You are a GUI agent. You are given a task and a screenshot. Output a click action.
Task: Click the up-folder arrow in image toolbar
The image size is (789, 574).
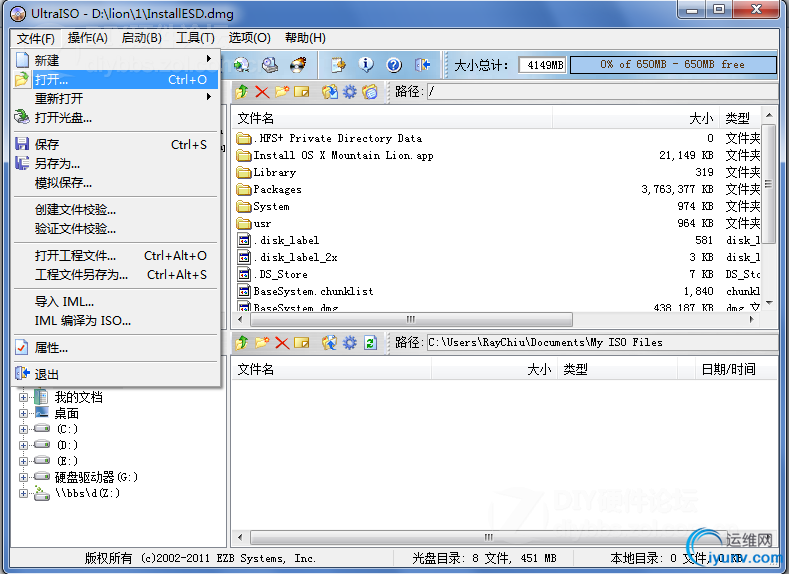pos(242,92)
